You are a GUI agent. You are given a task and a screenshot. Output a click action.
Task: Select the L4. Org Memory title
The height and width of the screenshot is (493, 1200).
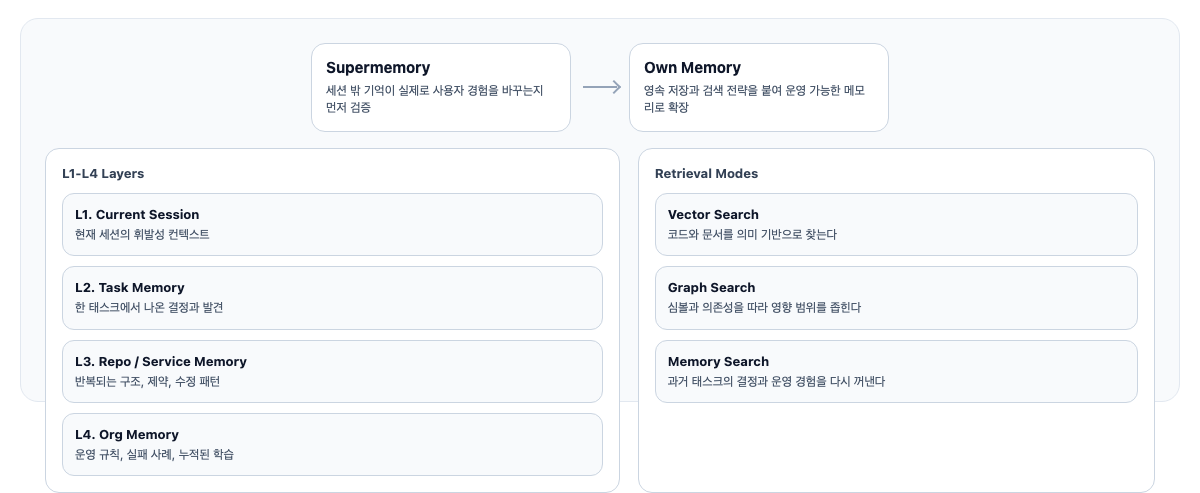[x=127, y=434]
